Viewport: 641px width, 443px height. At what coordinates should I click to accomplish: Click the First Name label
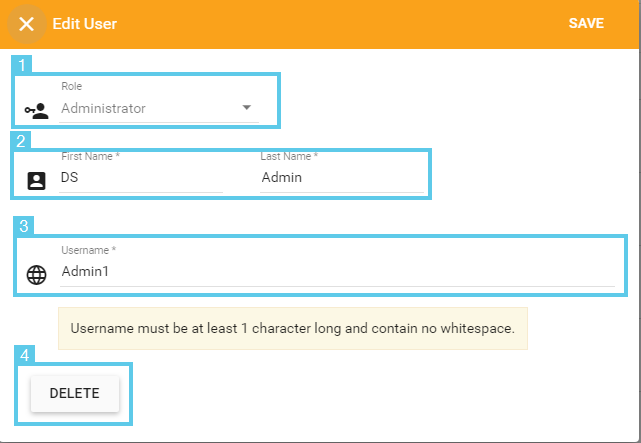point(90,156)
